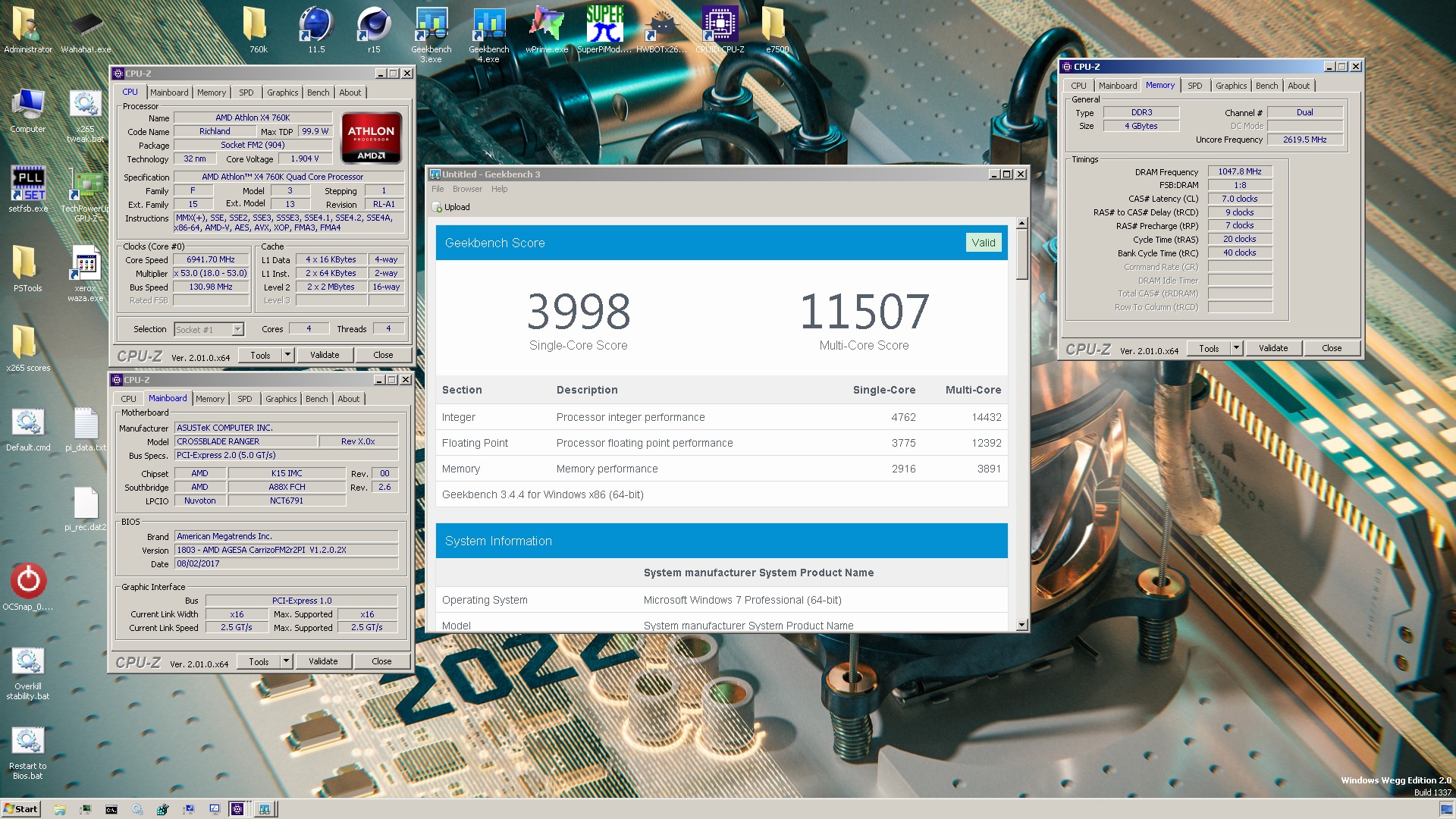Image resolution: width=1456 pixels, height=819 pixels.
Task: Open the Administrator folder on desktop
Action: click(x=28, y=30)
